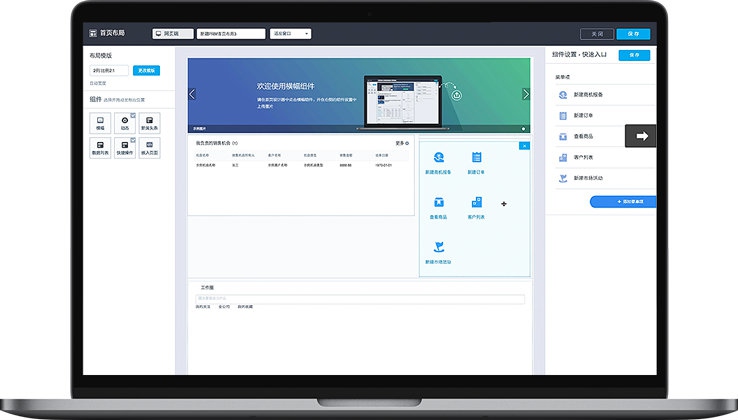Select first tab under 工作圈 input
Viewport: 738px width, 420px height.
click(203, 307)
